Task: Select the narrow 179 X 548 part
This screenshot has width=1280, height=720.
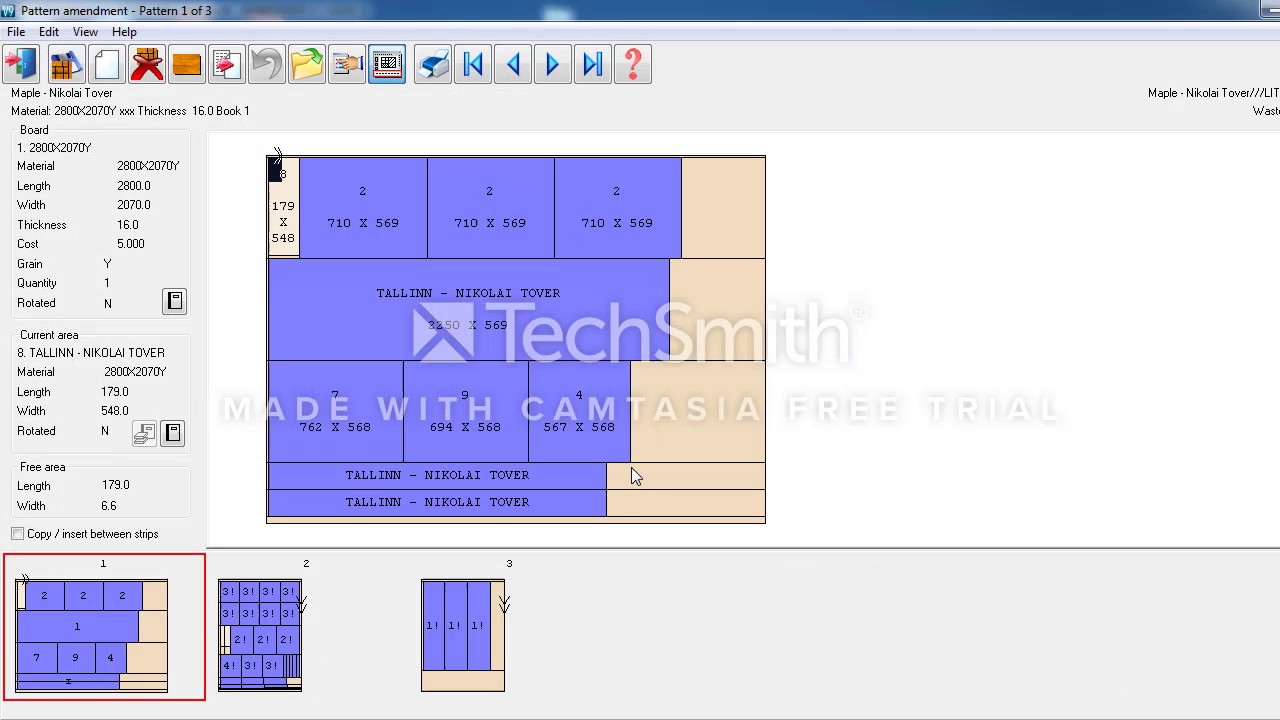Action: click(x=283, y=206)
